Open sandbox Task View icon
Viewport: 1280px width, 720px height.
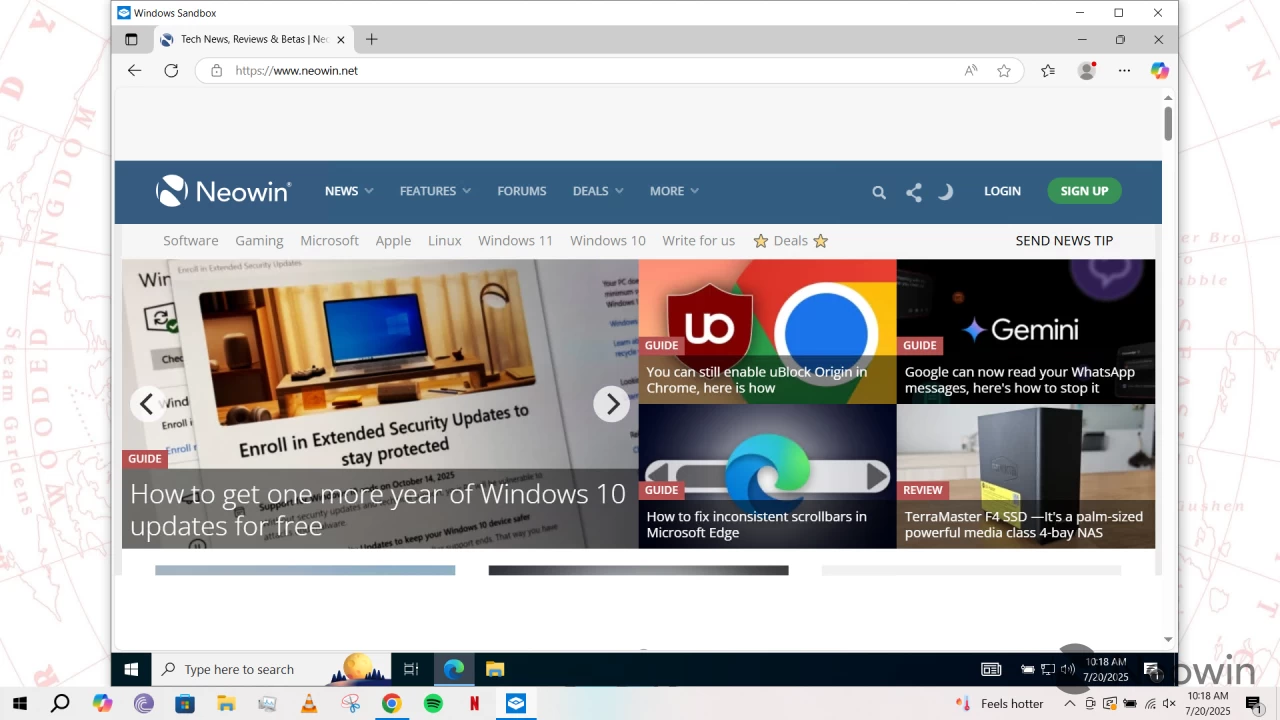pyautogui.click(x=411, y=669)
